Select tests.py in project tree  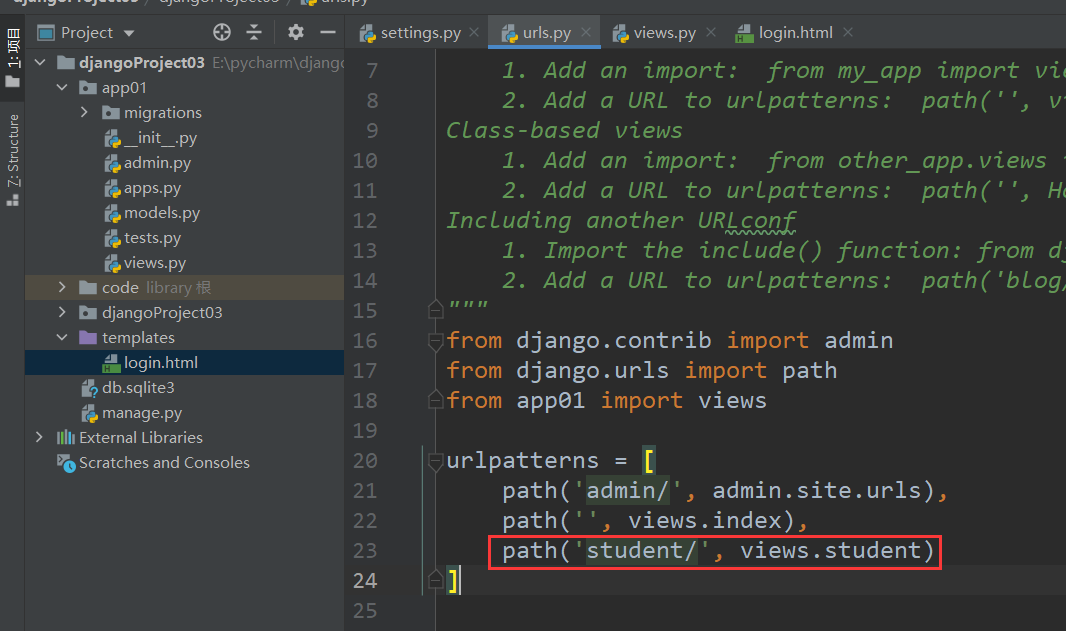152,238
